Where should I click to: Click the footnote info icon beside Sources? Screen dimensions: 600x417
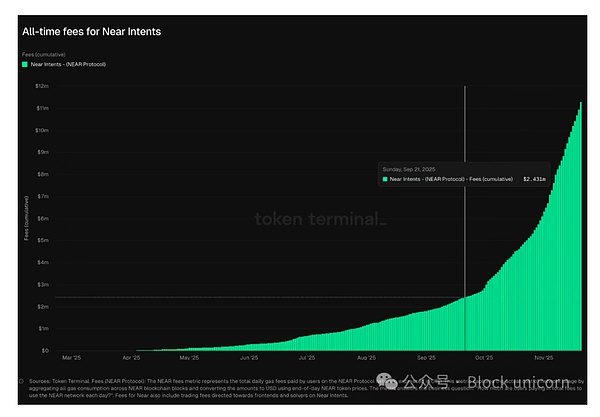(x=22, y=381)
